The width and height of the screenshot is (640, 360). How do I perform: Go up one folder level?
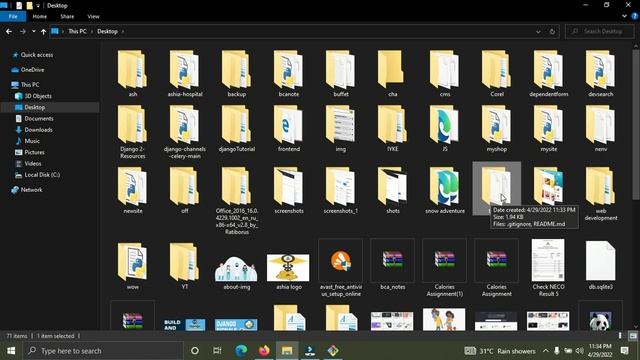(x=43, y=31)
